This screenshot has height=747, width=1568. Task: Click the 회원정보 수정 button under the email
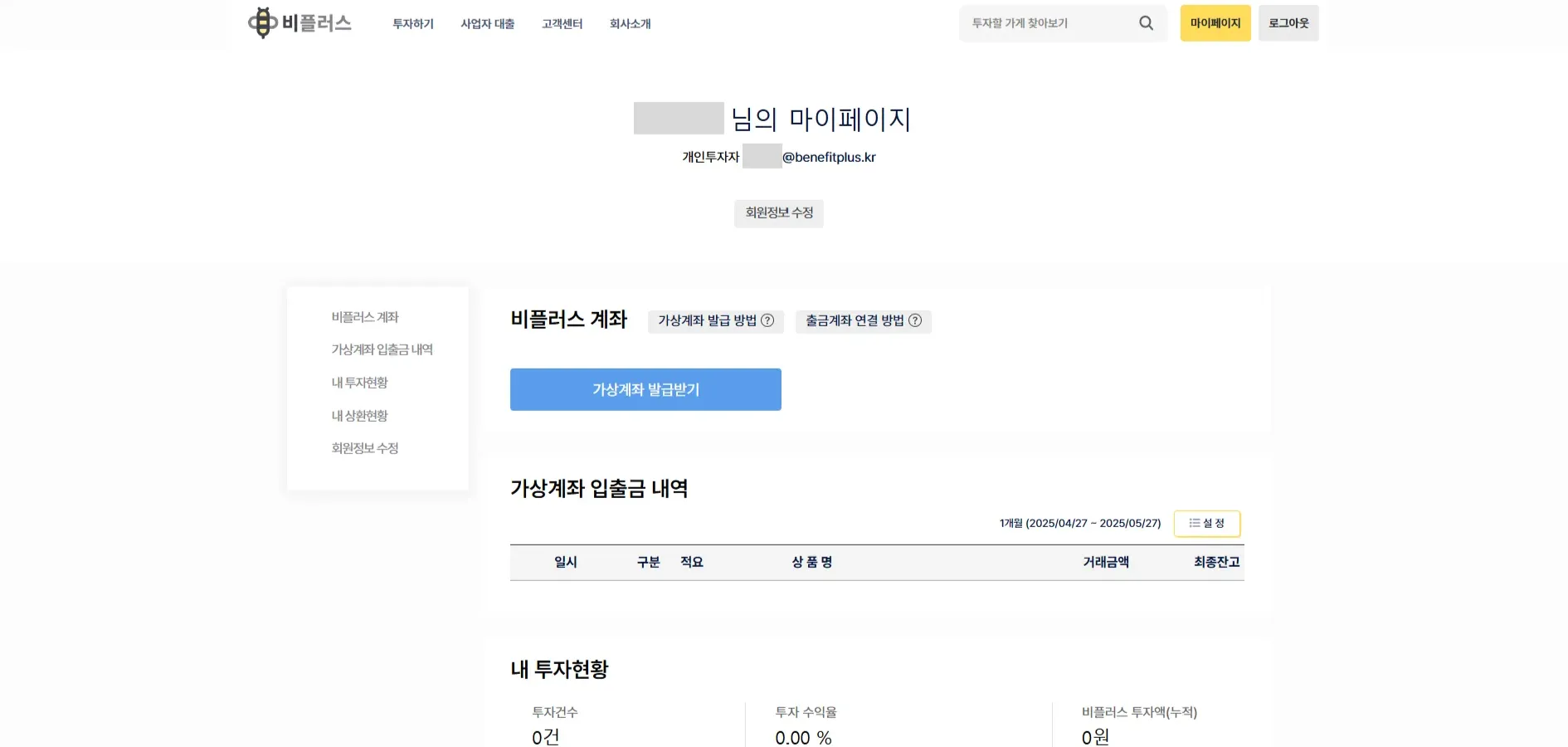(x=779, y=213)
